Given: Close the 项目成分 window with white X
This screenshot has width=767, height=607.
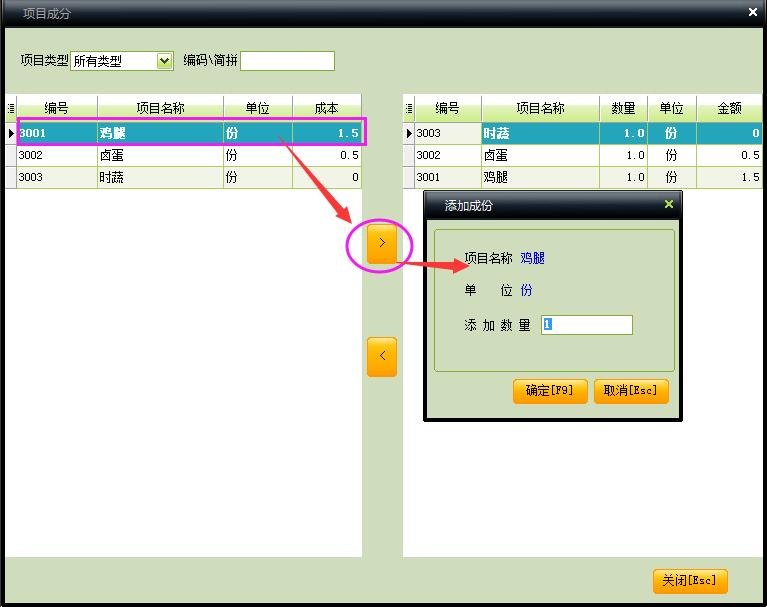Looking at the screenshot, I should pos(753,12).
